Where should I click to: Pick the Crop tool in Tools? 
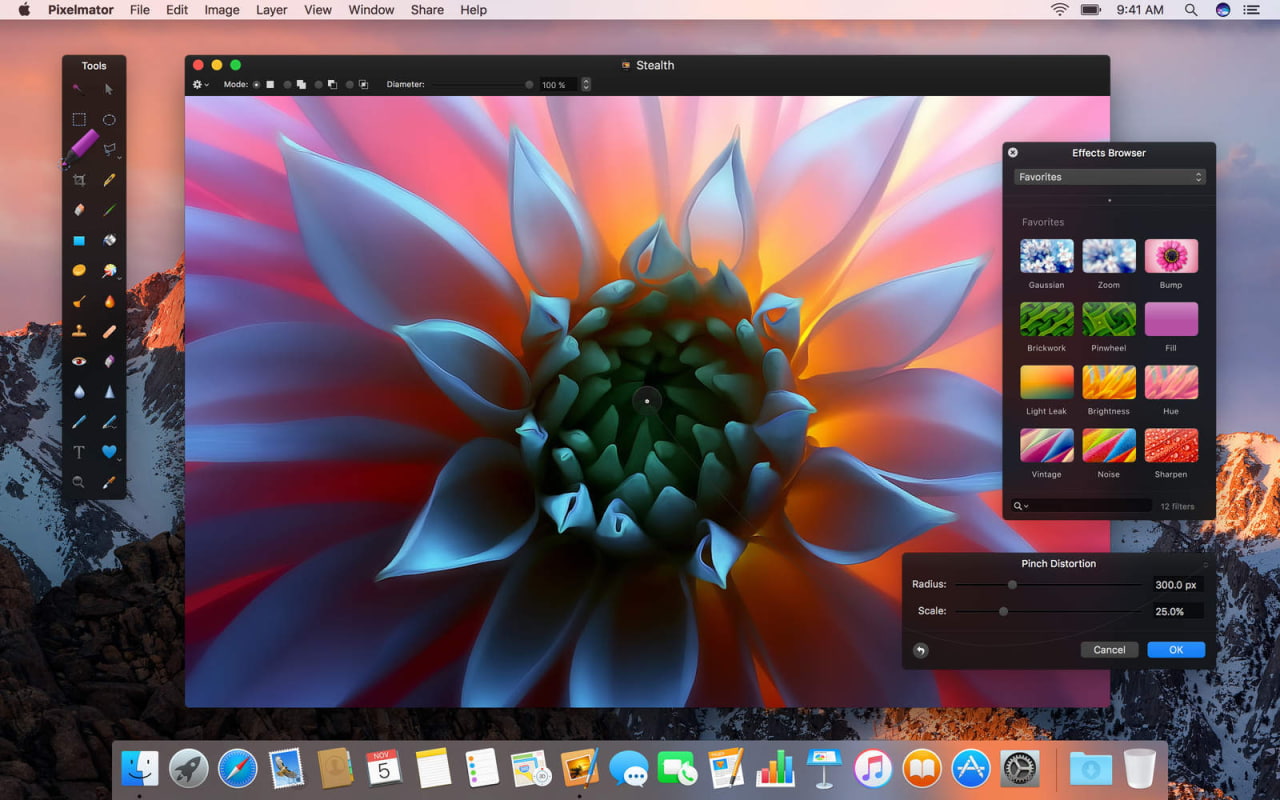[79, 180]
